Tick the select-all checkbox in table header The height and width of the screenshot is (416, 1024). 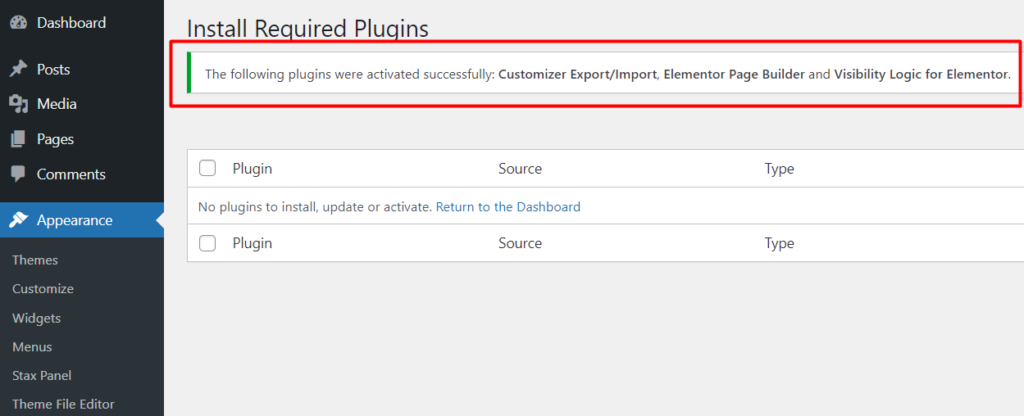click(208, 168)
